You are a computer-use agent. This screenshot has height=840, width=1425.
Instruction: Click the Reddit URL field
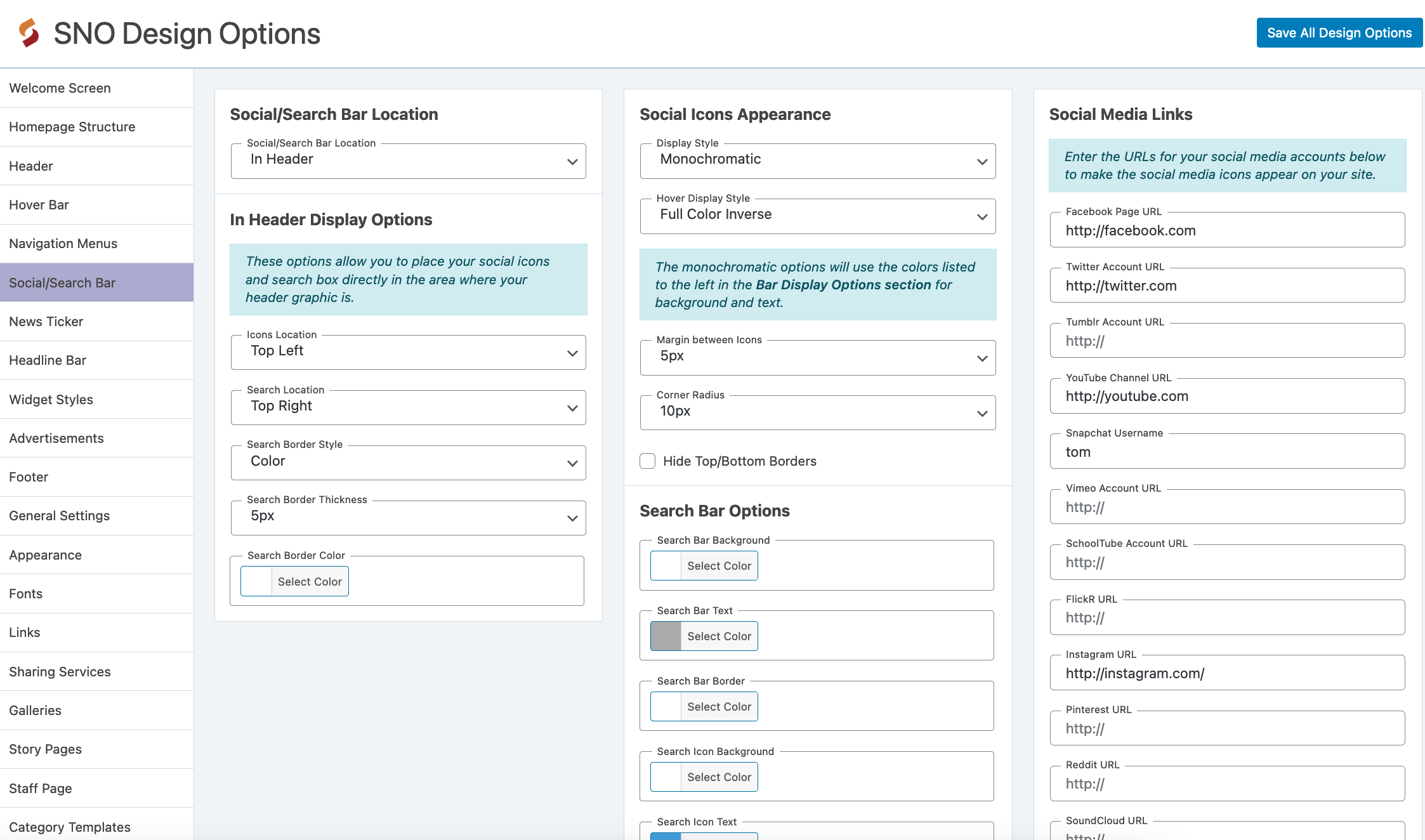coord(1227,784)
